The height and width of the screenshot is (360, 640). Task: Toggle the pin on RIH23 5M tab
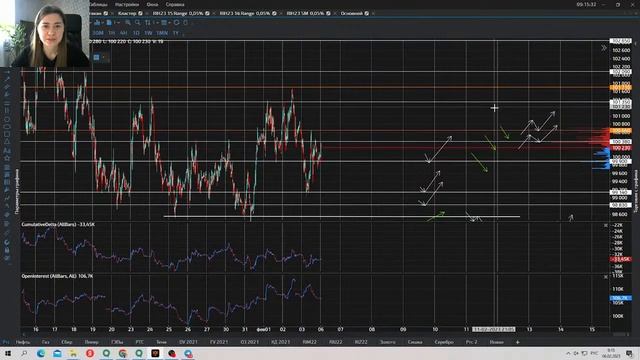pos(328,13)
